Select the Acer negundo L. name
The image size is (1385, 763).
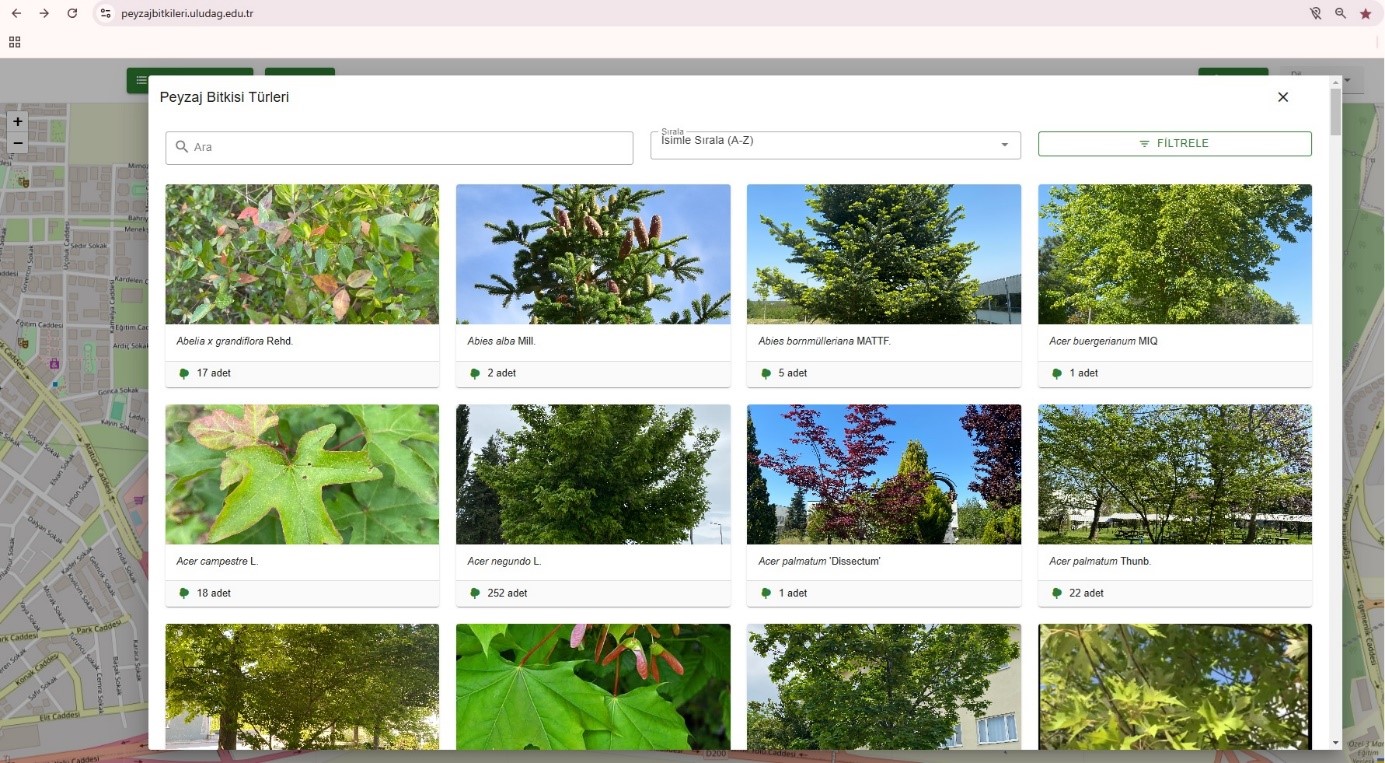504,561
